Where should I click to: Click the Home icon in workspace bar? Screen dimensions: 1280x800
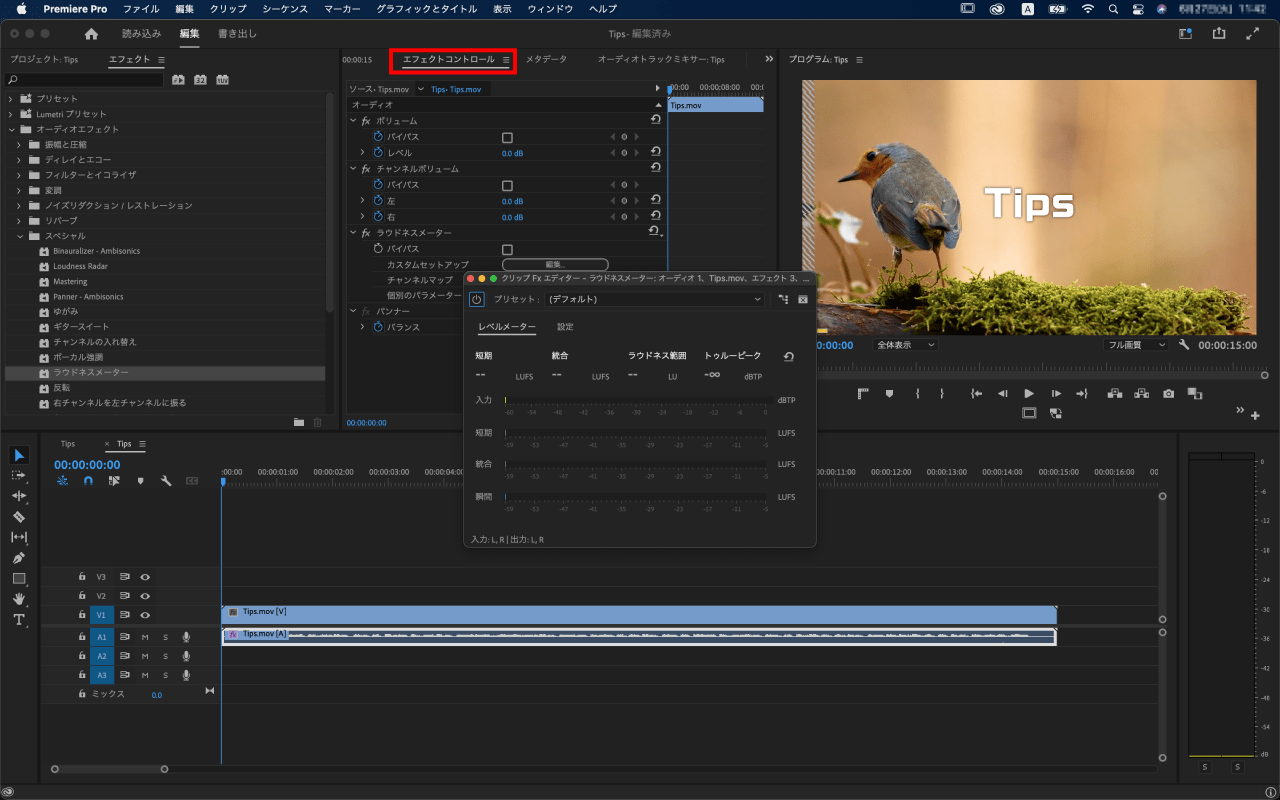pyautogui.click(x=92, y=33)
